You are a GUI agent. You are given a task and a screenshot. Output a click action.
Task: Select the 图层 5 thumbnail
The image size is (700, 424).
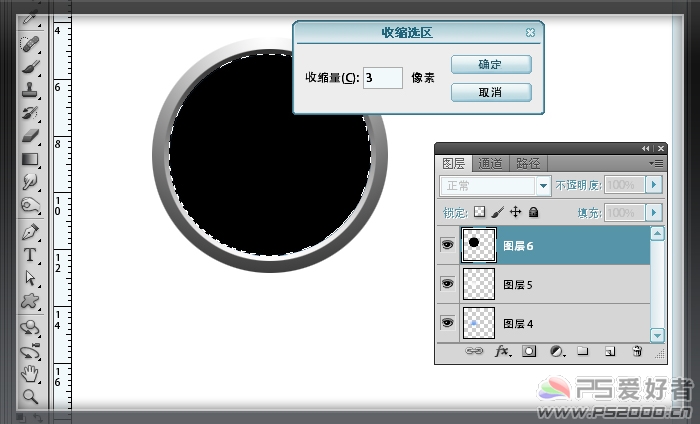click(479, 284)
